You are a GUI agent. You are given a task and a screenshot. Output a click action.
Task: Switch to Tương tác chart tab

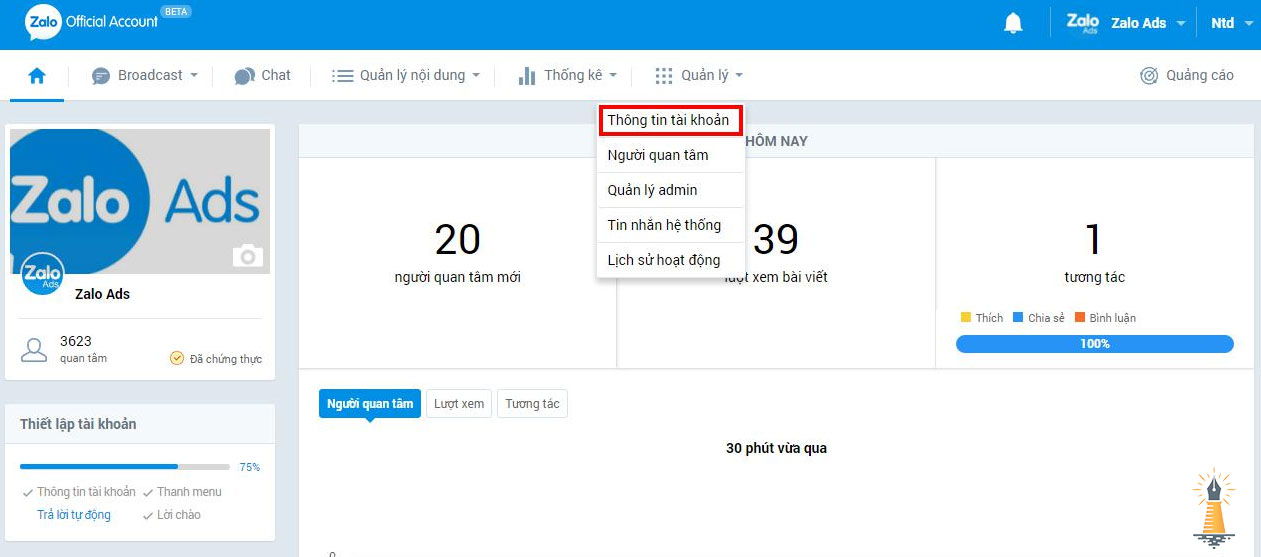point(532,404)
